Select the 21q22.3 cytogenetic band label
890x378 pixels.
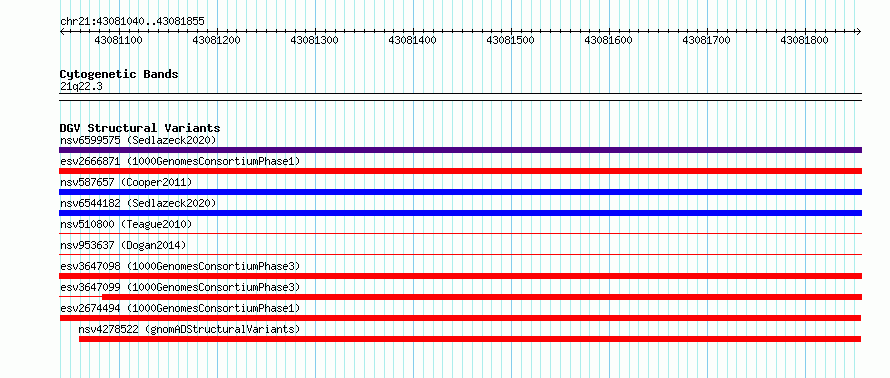(x=81, y=86)
